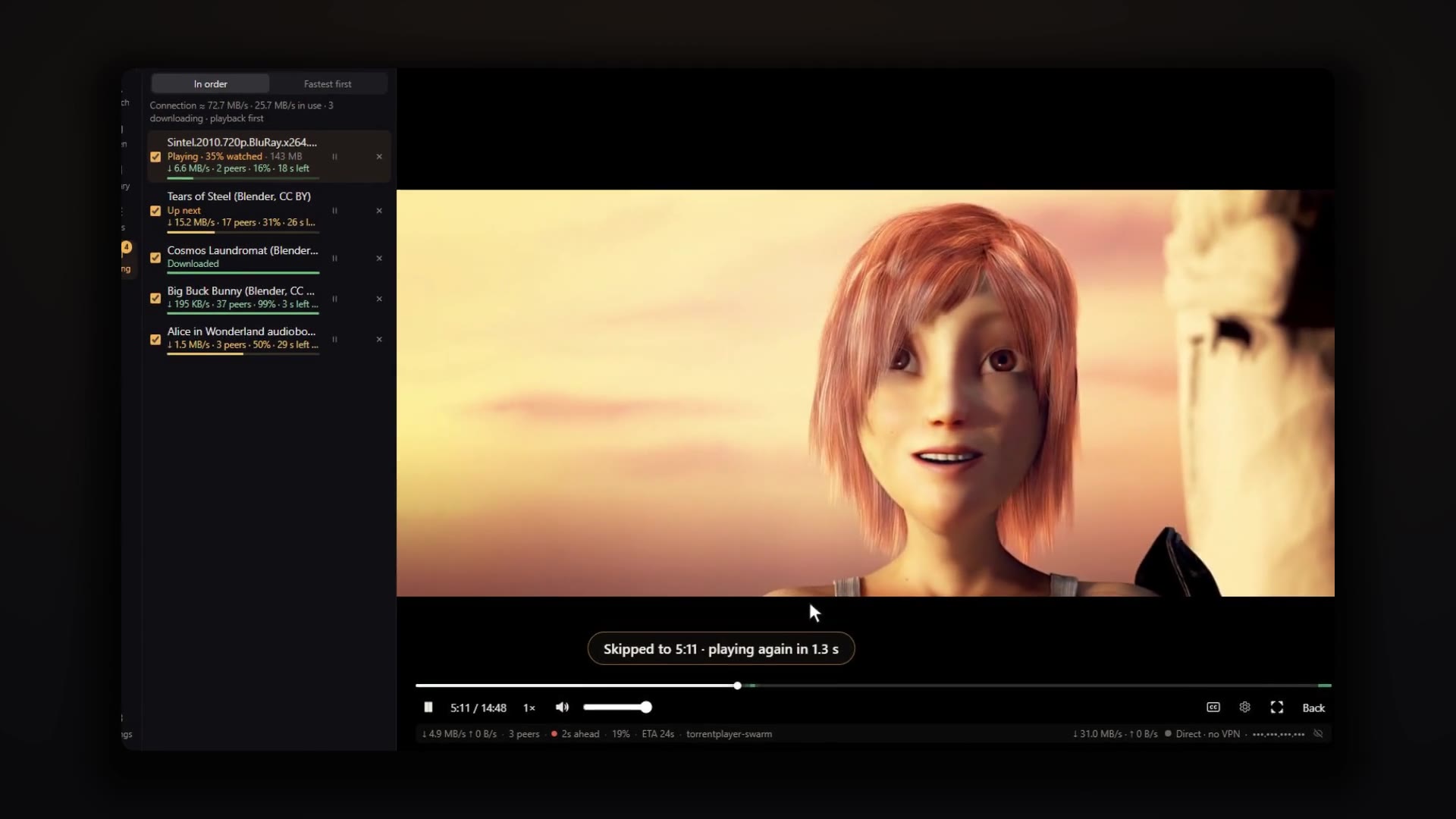1456x819 pixels.
Task: Click the 5:11 / 14:48 time display
Action: [x=479, y=708]
